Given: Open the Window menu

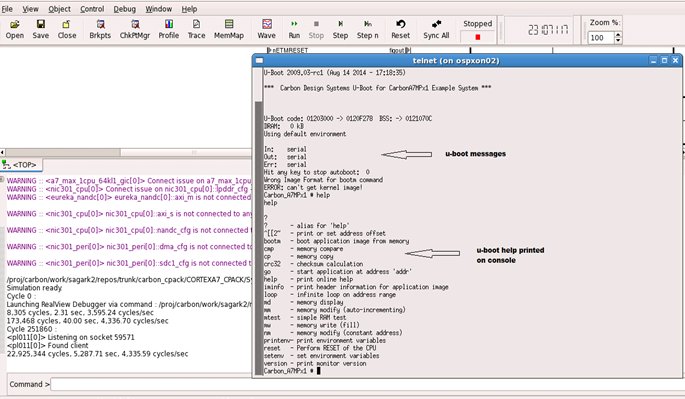Looking at the screenshot, I should point(159,9).
